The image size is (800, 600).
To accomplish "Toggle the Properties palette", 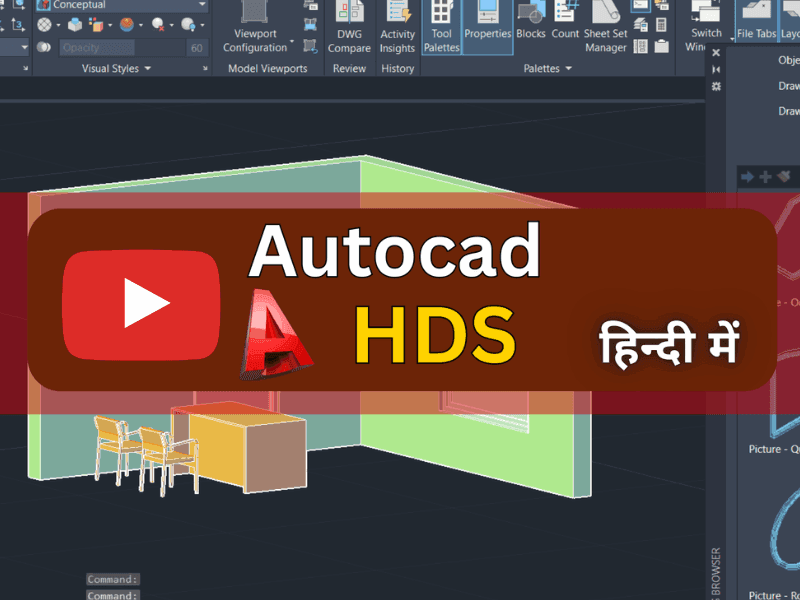I will click(x=488, y=28).
